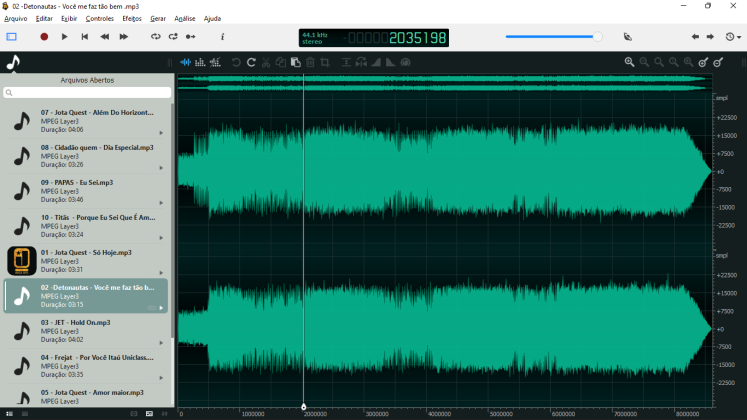Select file 10 - Titãs - Porque Eu Sei
Screen dimensions: 747x420
86,226
